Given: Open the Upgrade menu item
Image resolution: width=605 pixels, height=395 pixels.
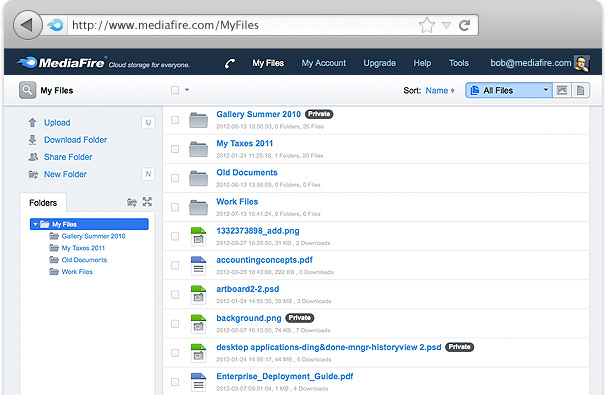Looking at the screenshot, I should (x=380, y=63).
